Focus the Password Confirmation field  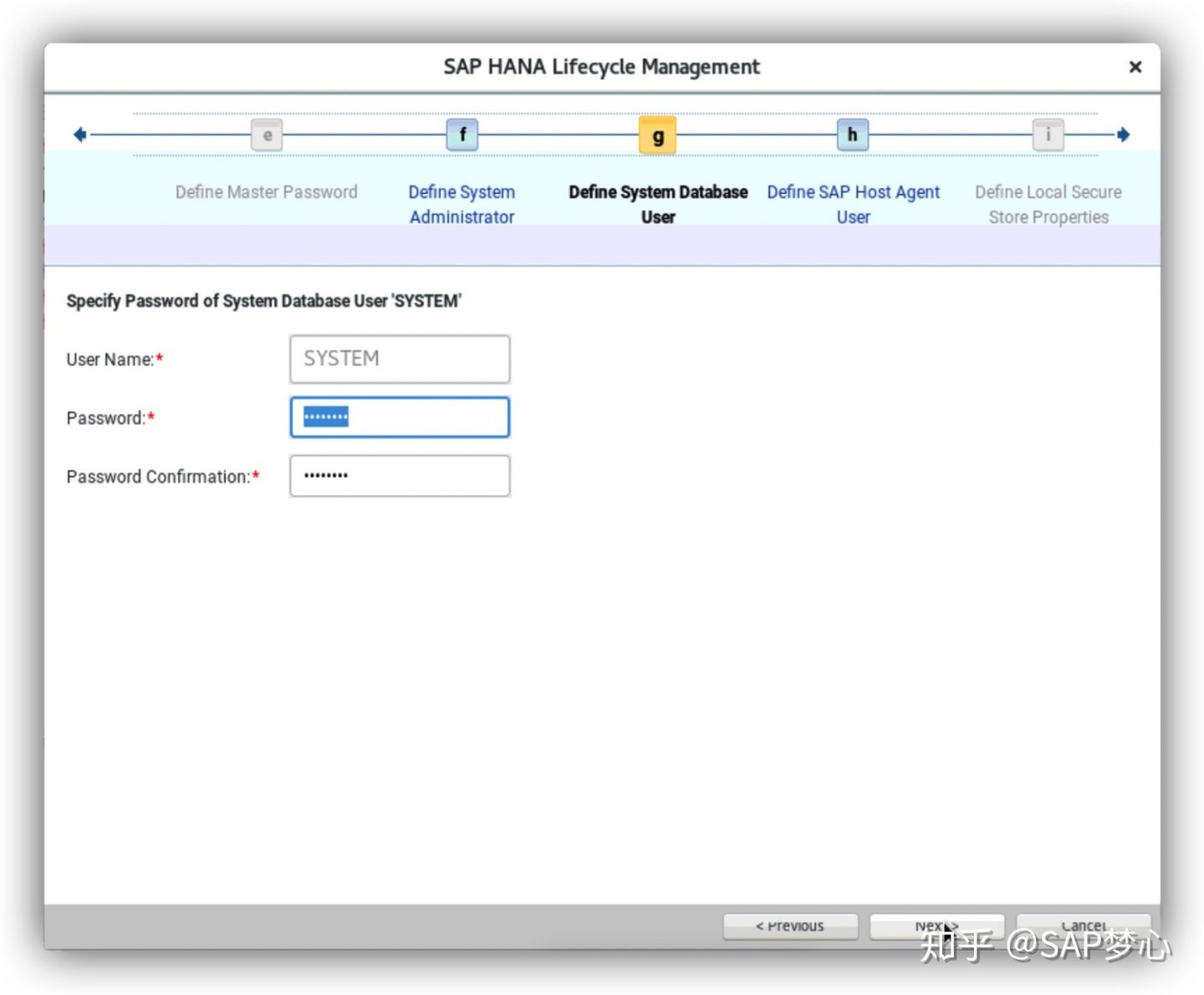400,476
